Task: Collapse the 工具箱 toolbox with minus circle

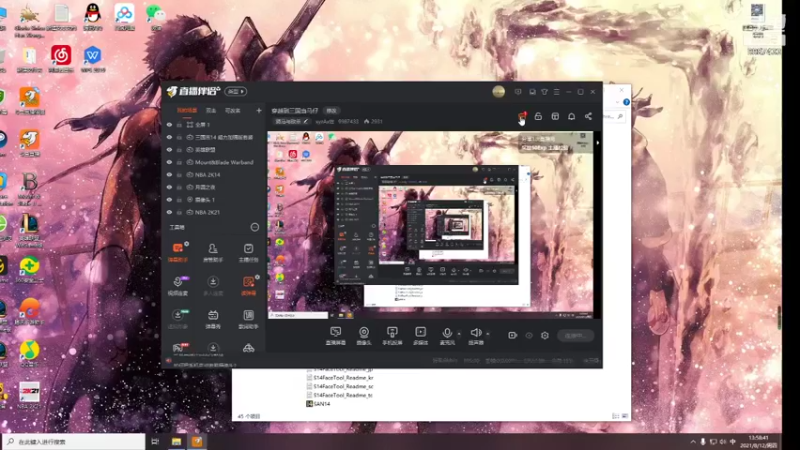Action: [x=255, y=227]
